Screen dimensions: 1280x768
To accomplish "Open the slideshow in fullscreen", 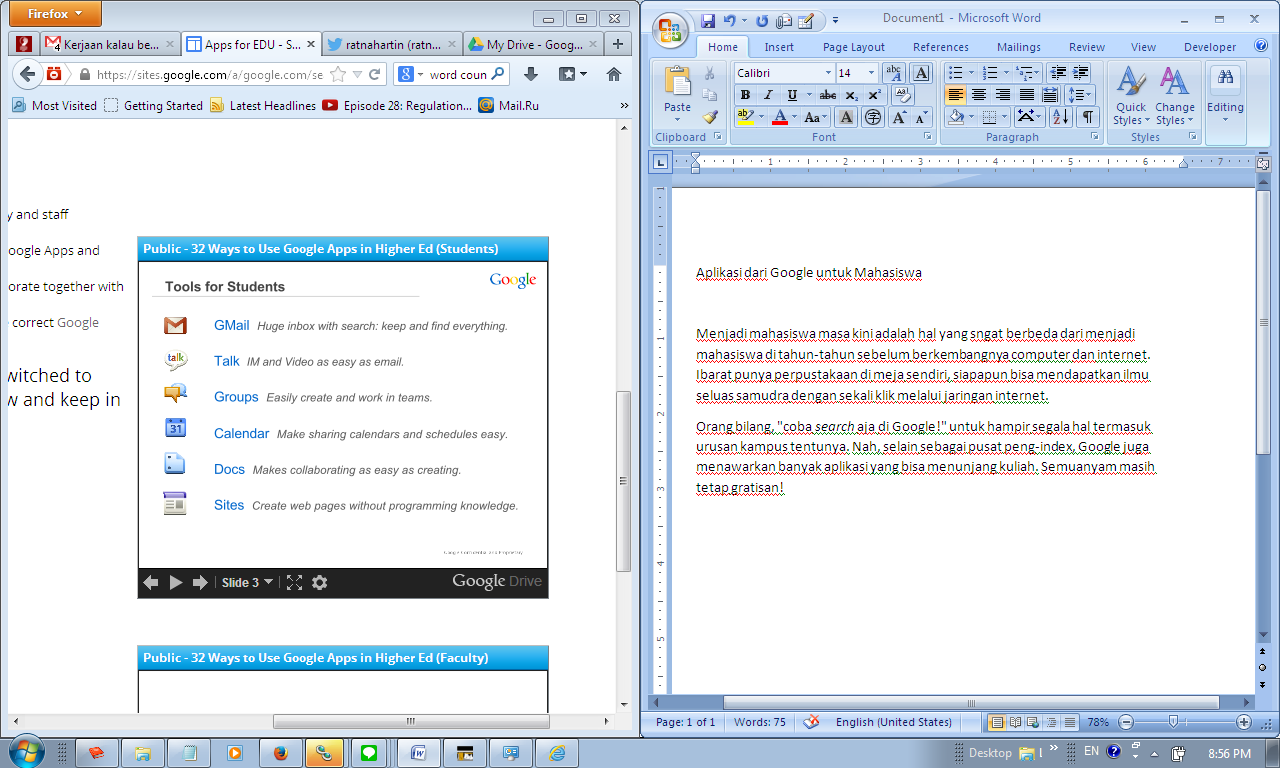I will coord(294,582).
